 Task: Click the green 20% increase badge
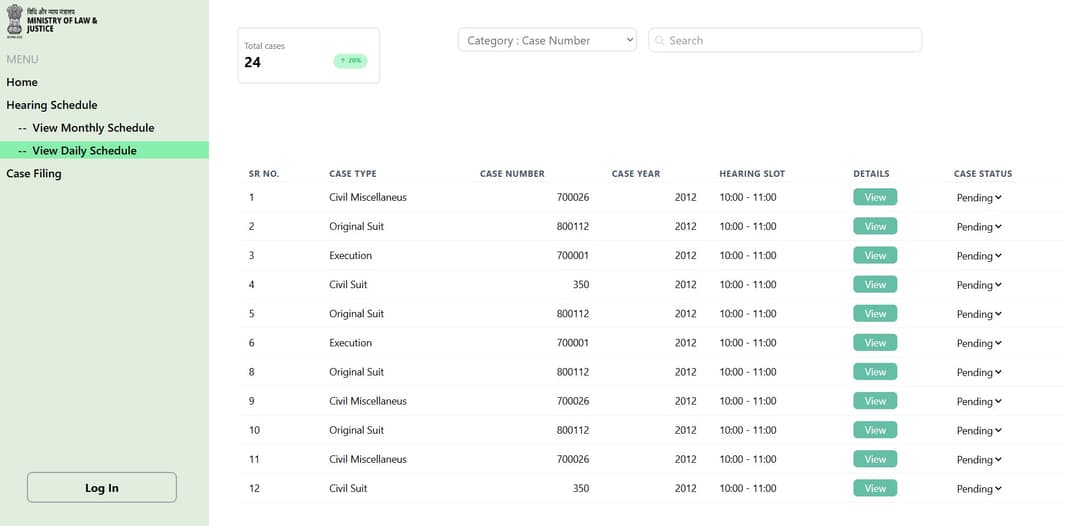351,61
